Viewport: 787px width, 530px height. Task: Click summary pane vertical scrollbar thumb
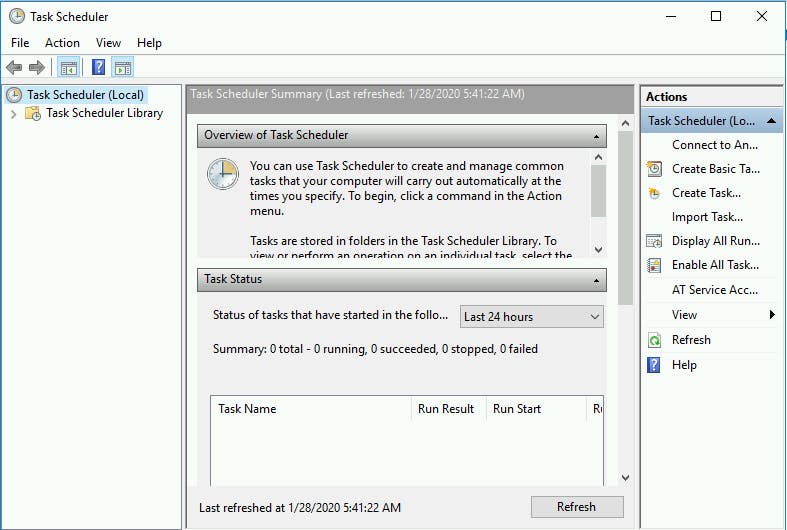click(625, 218)
